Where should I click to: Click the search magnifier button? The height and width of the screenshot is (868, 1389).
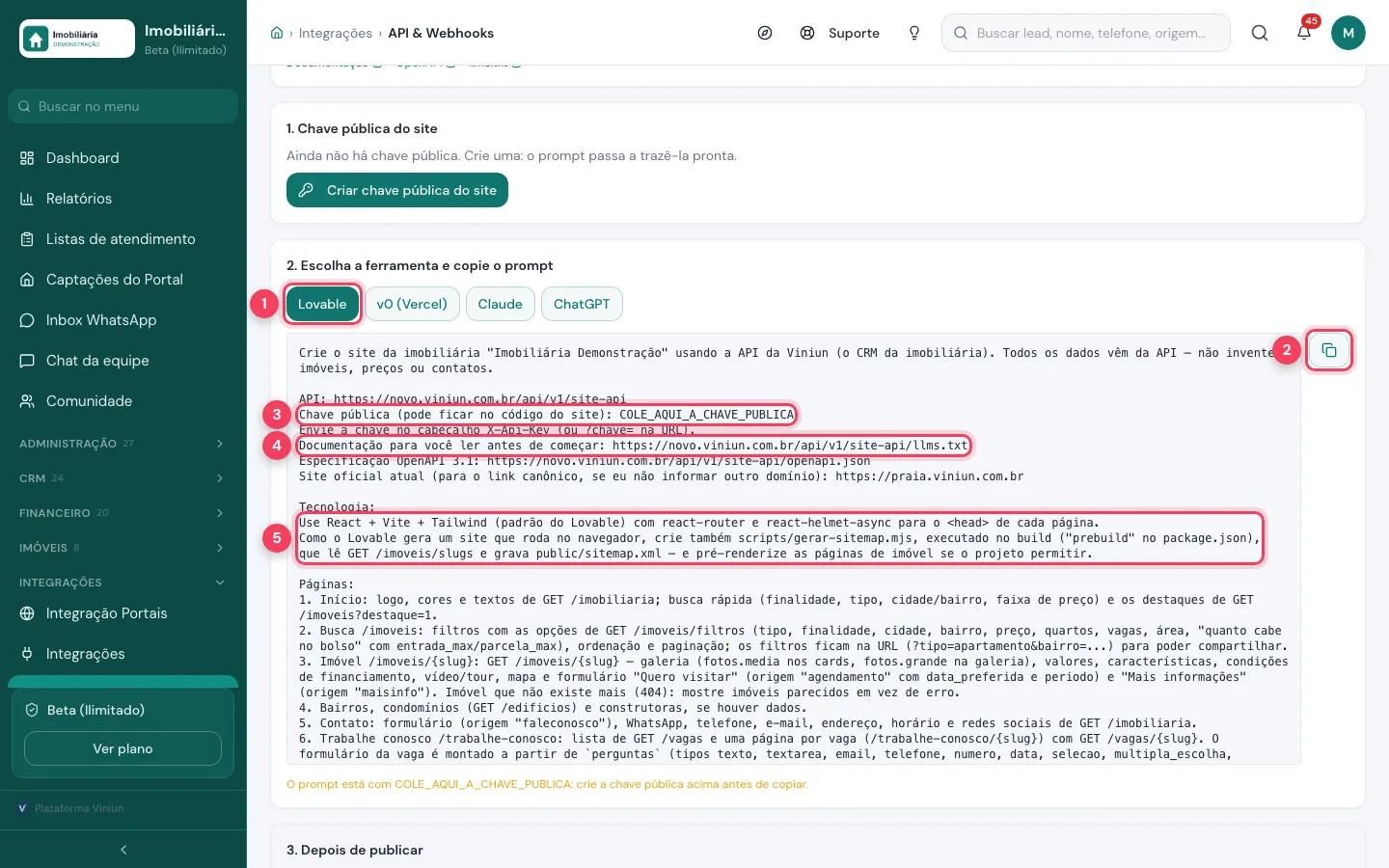[x=1260, y=33]
